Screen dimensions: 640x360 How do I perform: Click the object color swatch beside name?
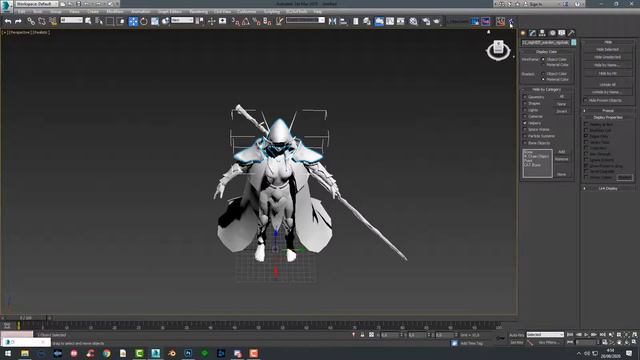click(573, 42)
